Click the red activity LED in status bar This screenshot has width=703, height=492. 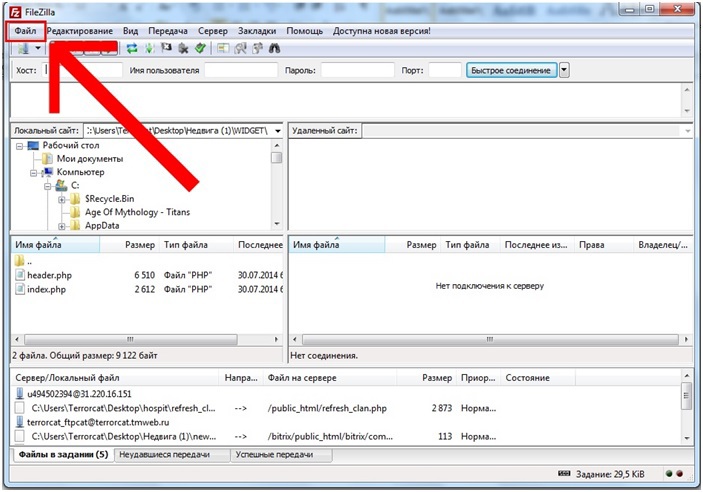point(679,474)
